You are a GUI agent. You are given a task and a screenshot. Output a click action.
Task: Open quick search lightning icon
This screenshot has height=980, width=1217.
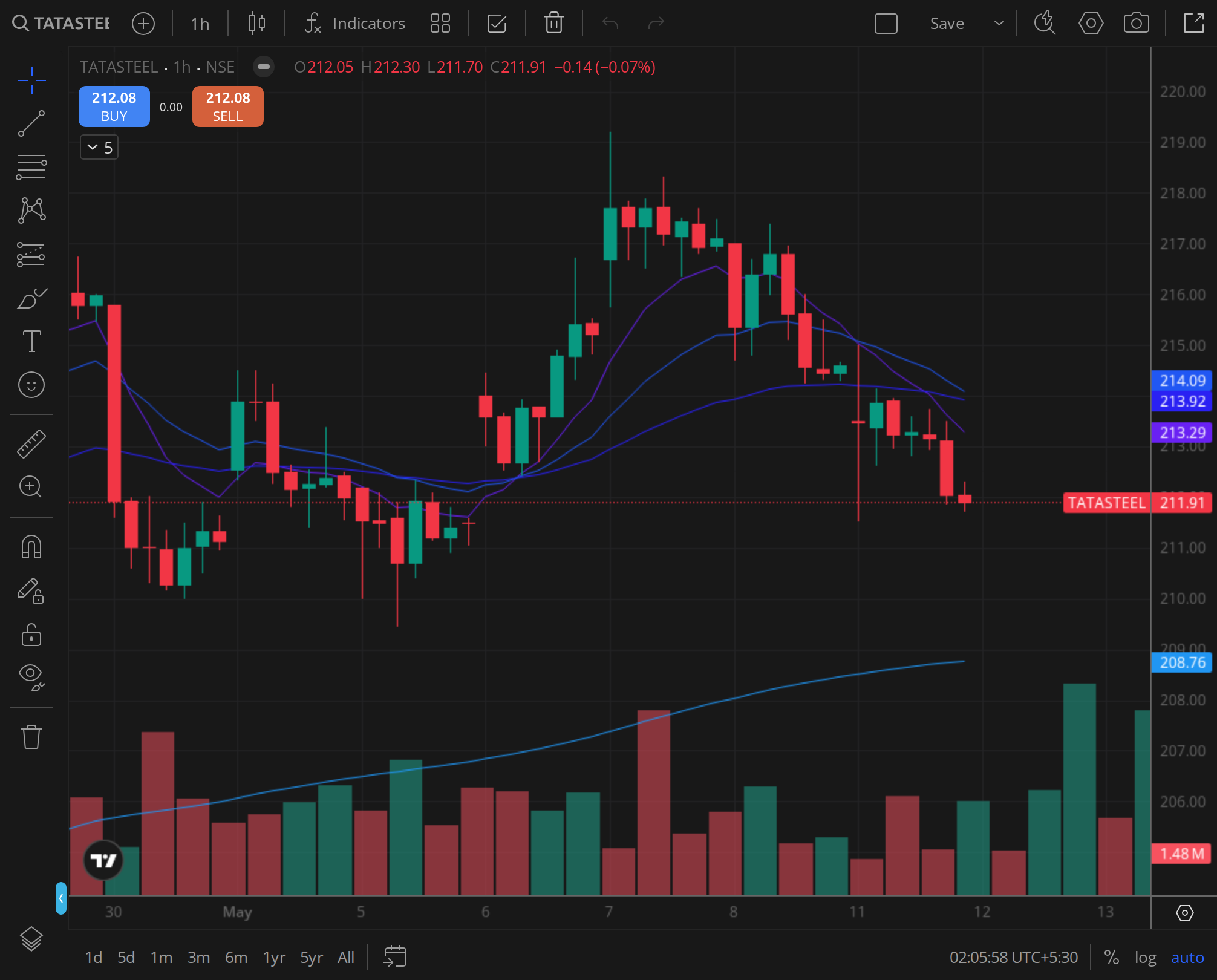[1045, 24]
